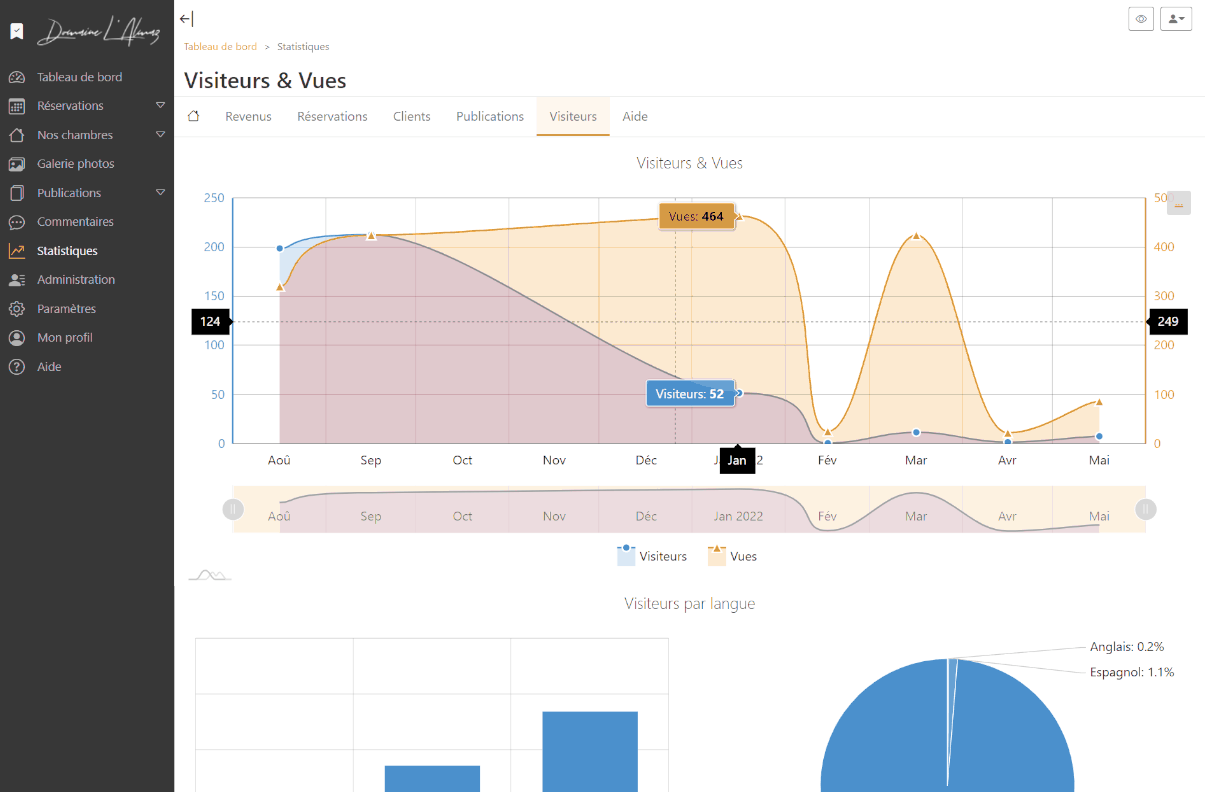Collapse the sidebar with the arrow icon
The width and height of the screenshot is (1205, 792).
pyautogui.click(x=186, y=18)
